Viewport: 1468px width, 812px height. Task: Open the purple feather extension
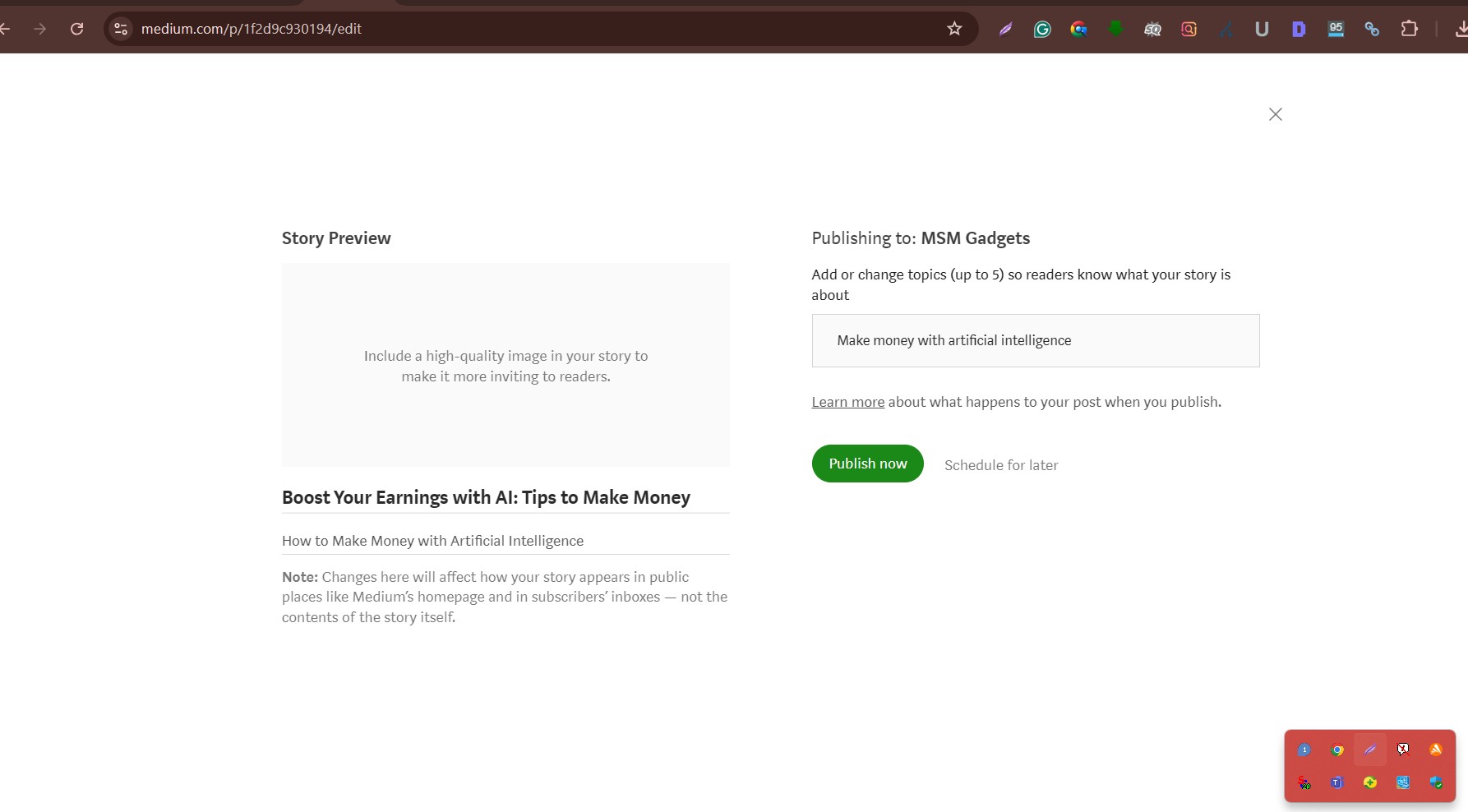click(1005, 30)
